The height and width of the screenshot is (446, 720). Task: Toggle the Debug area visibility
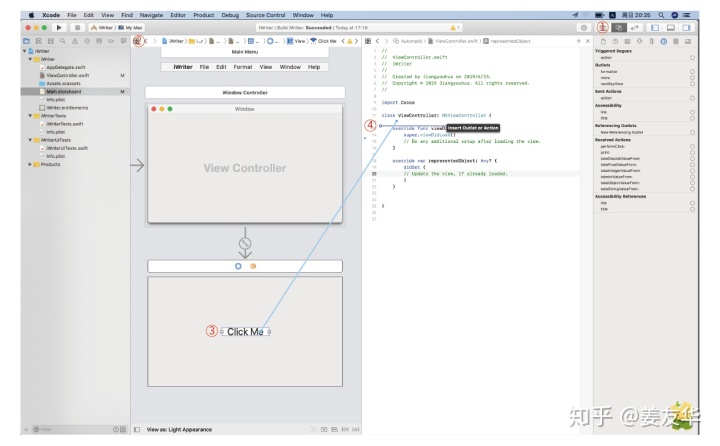click(x=670, y=28)
